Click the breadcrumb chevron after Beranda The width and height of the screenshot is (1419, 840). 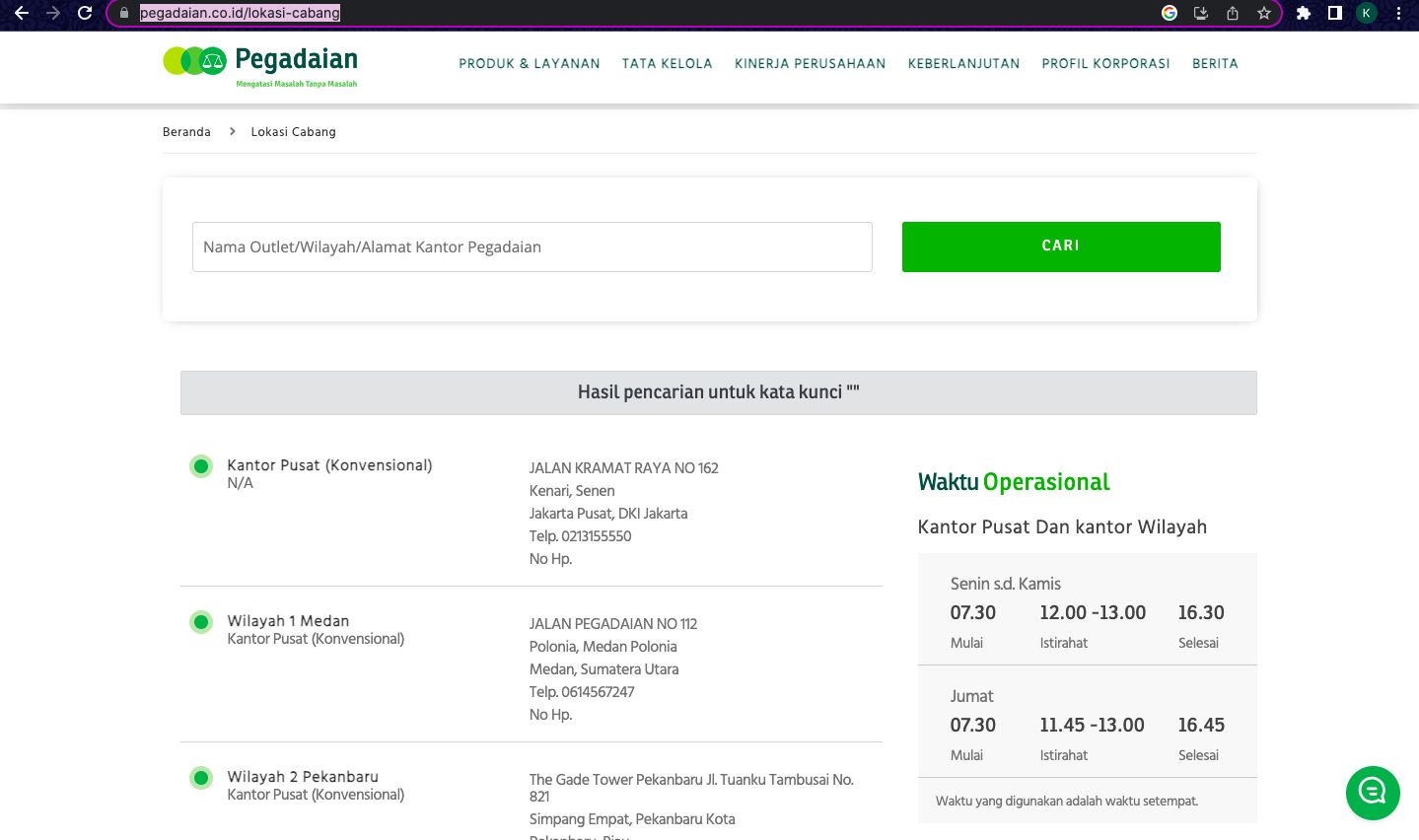pyautogui.click(x=232, y=131)
